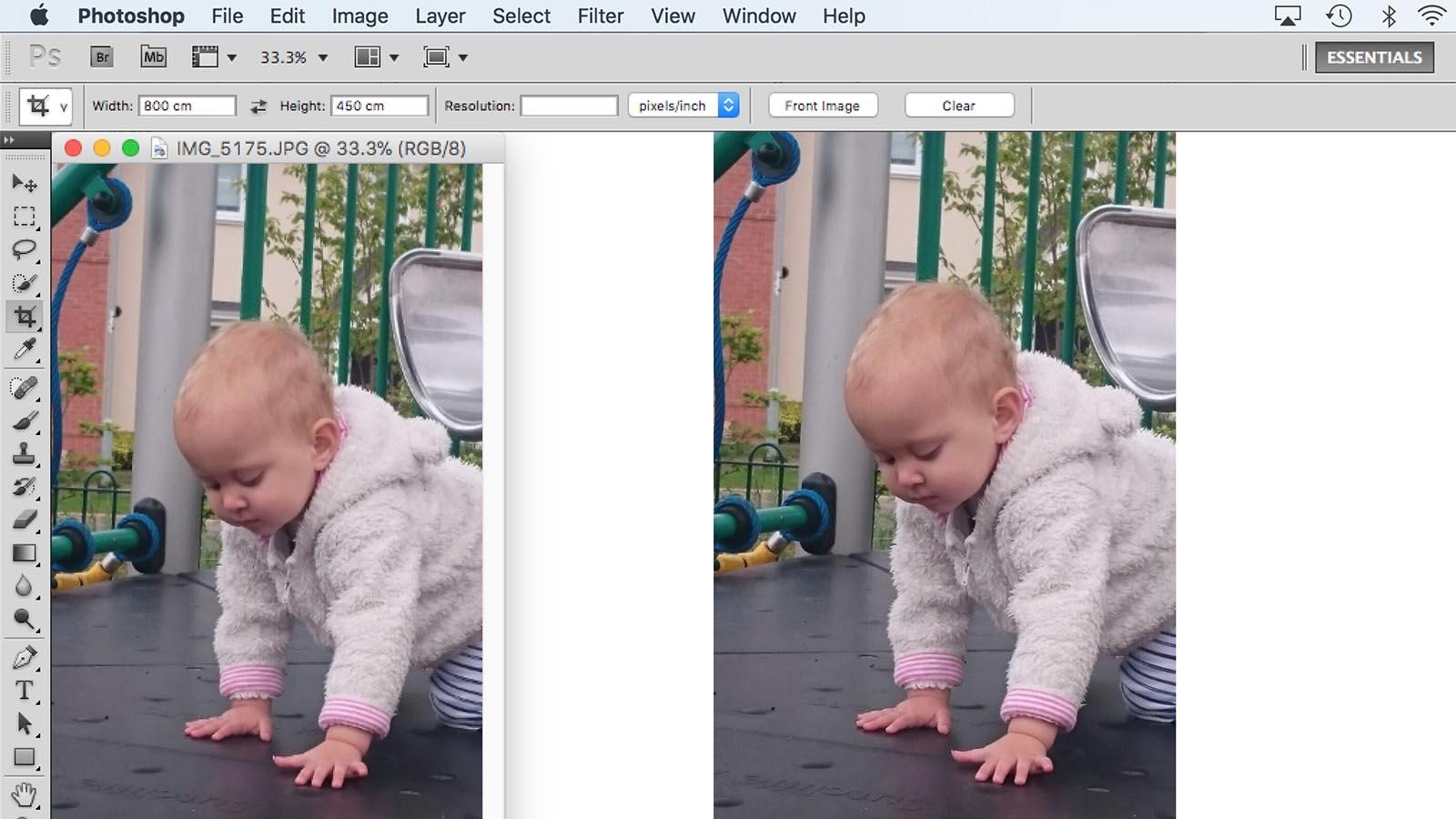Open the Filter menu
The image size is (1456, 819).
tap(601, 16)
